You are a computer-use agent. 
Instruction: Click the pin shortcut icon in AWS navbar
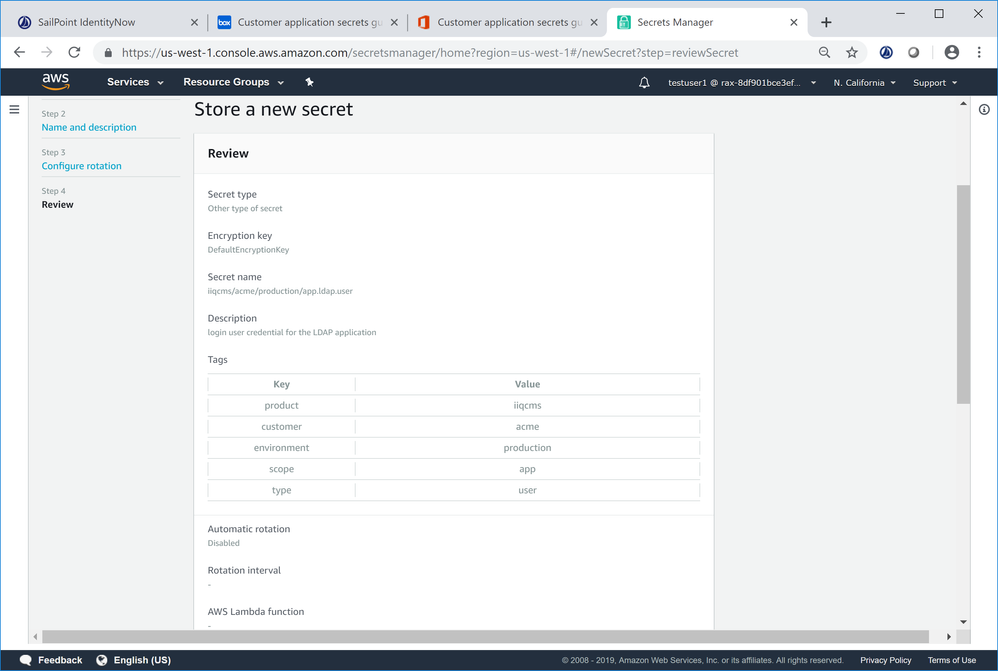tap(309, 83)
